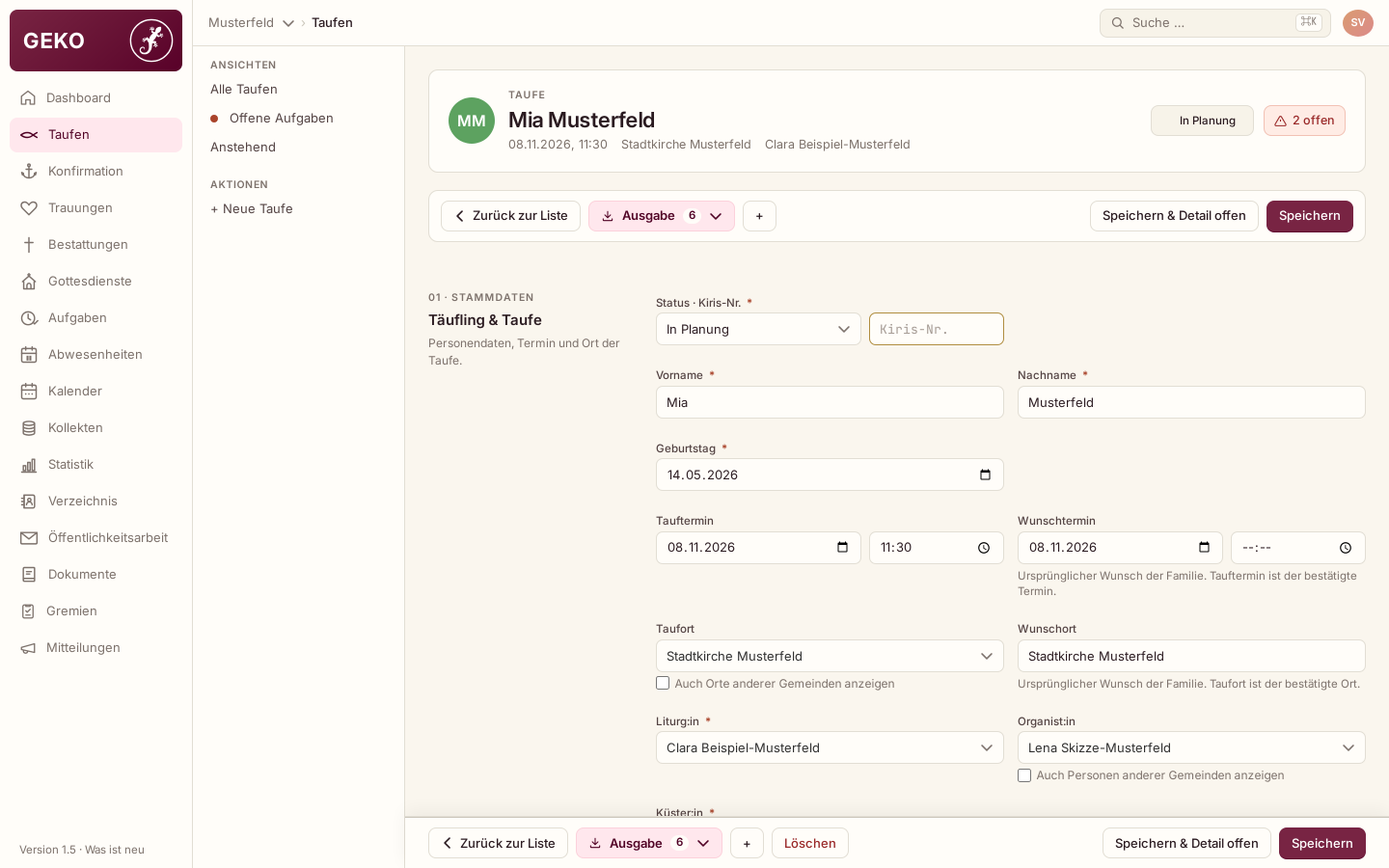Enable Auch Orte anderer Gemeinden anzeigen

tap(663, 683)
